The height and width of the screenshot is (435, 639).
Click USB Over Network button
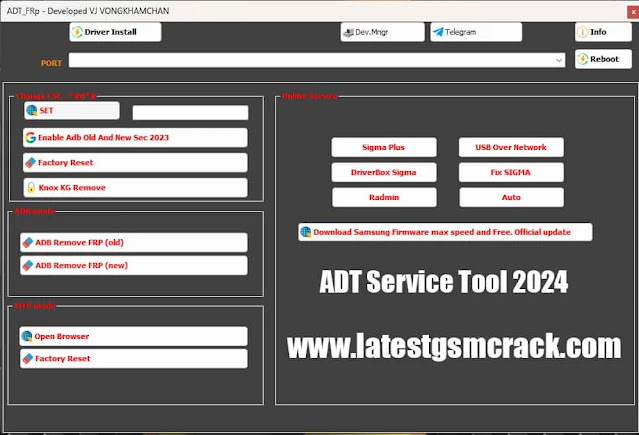(x=511, y=147)
